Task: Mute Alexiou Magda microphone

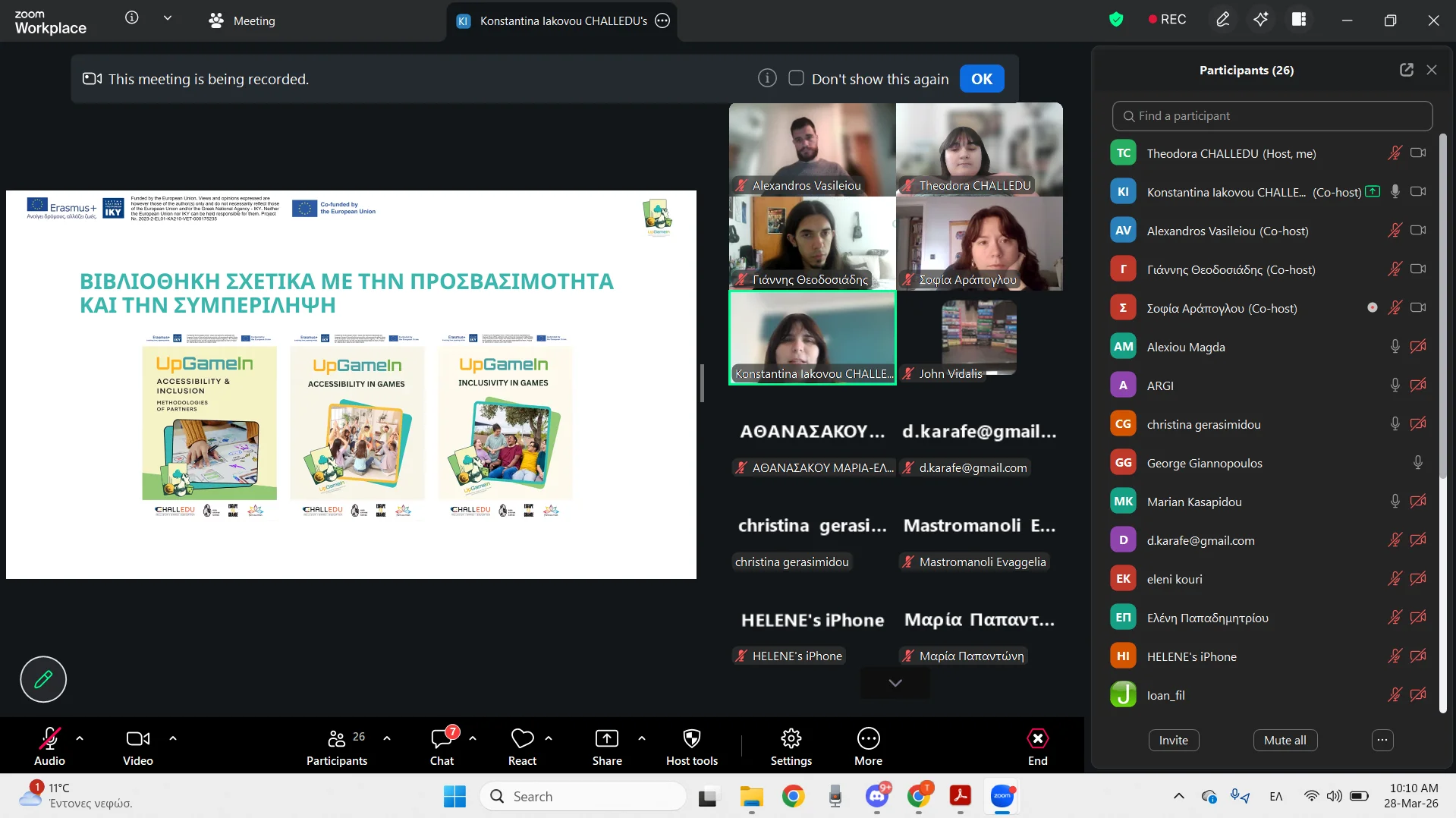Action: coord(1395,347)
